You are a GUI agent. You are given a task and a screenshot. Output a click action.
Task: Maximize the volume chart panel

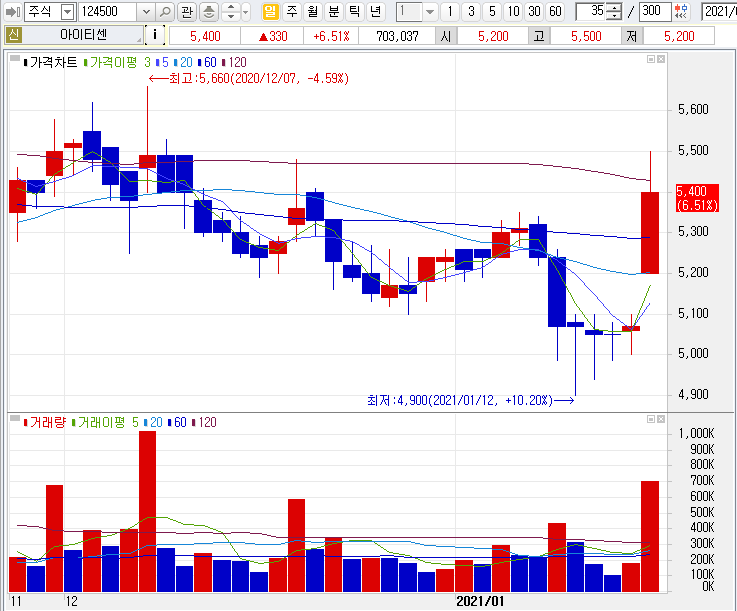point(651,419)
